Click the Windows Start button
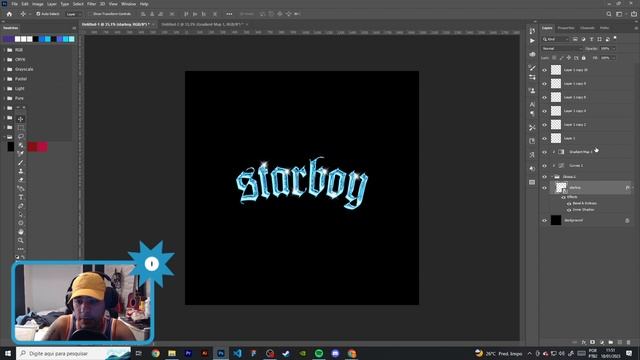Image resolution: width=640 pixels, height=360 pixels. click(x=7, y=353)
